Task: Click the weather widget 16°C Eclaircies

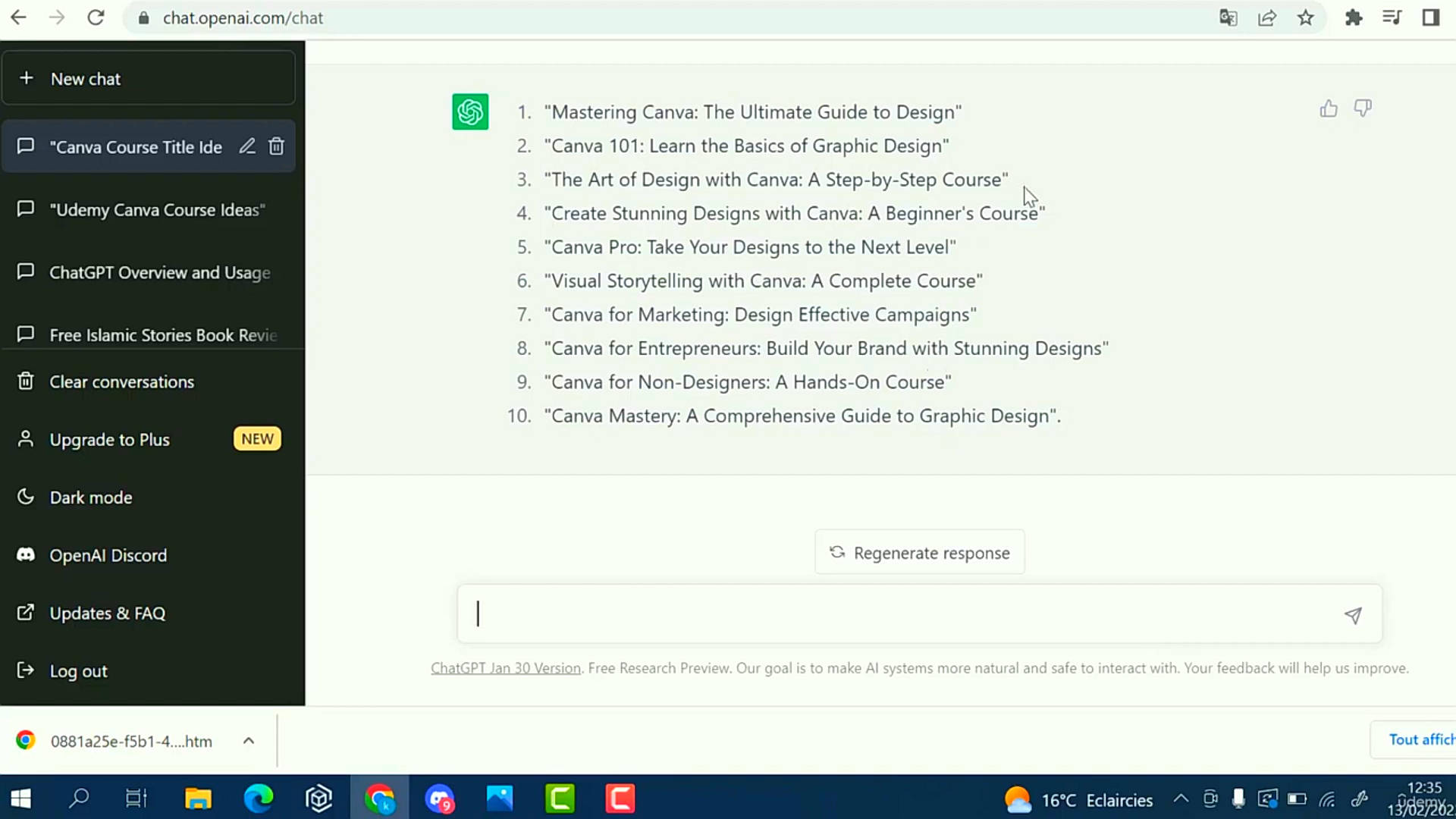Action: point(1078,800)
